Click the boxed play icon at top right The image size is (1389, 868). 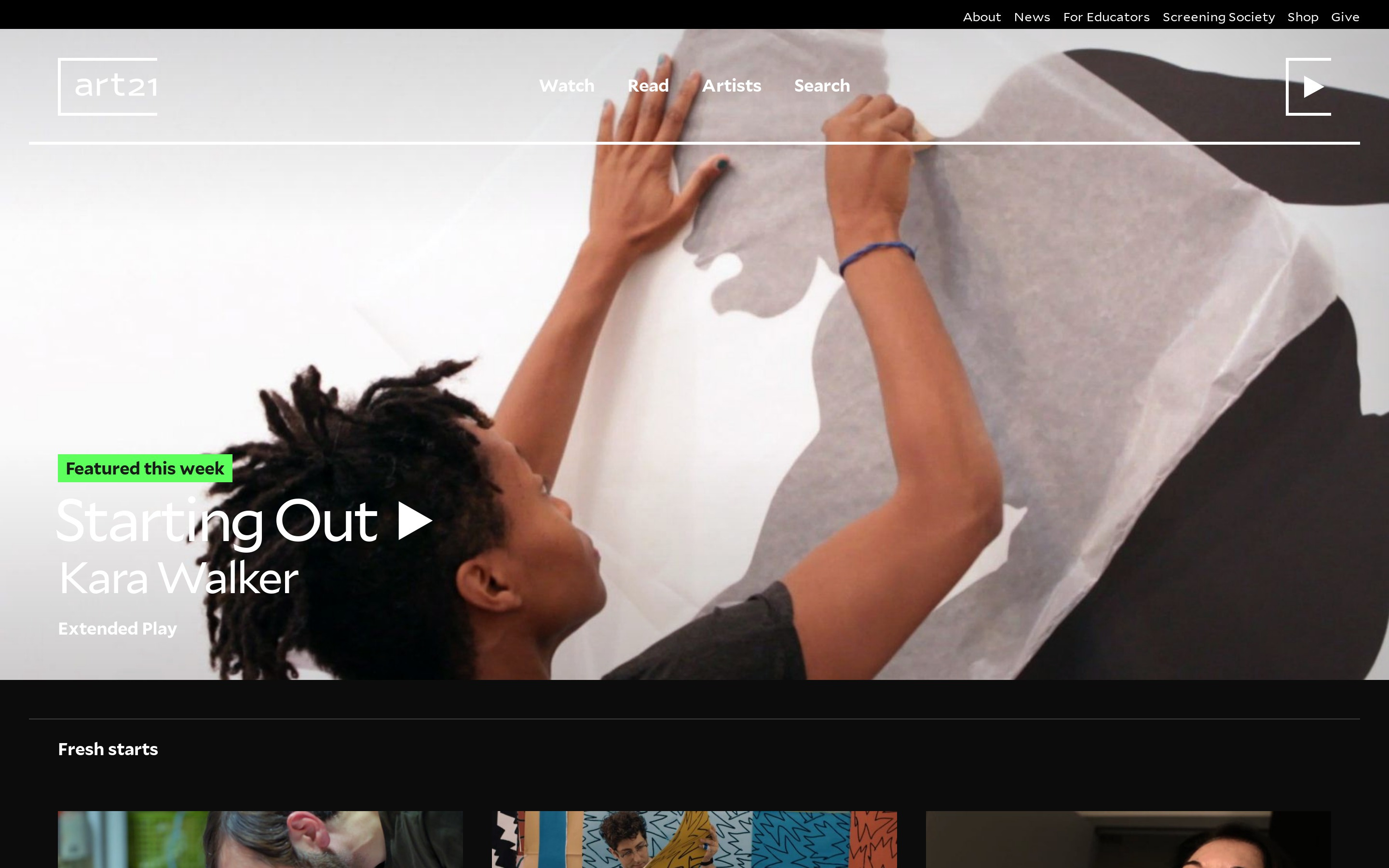point(1308,87)
